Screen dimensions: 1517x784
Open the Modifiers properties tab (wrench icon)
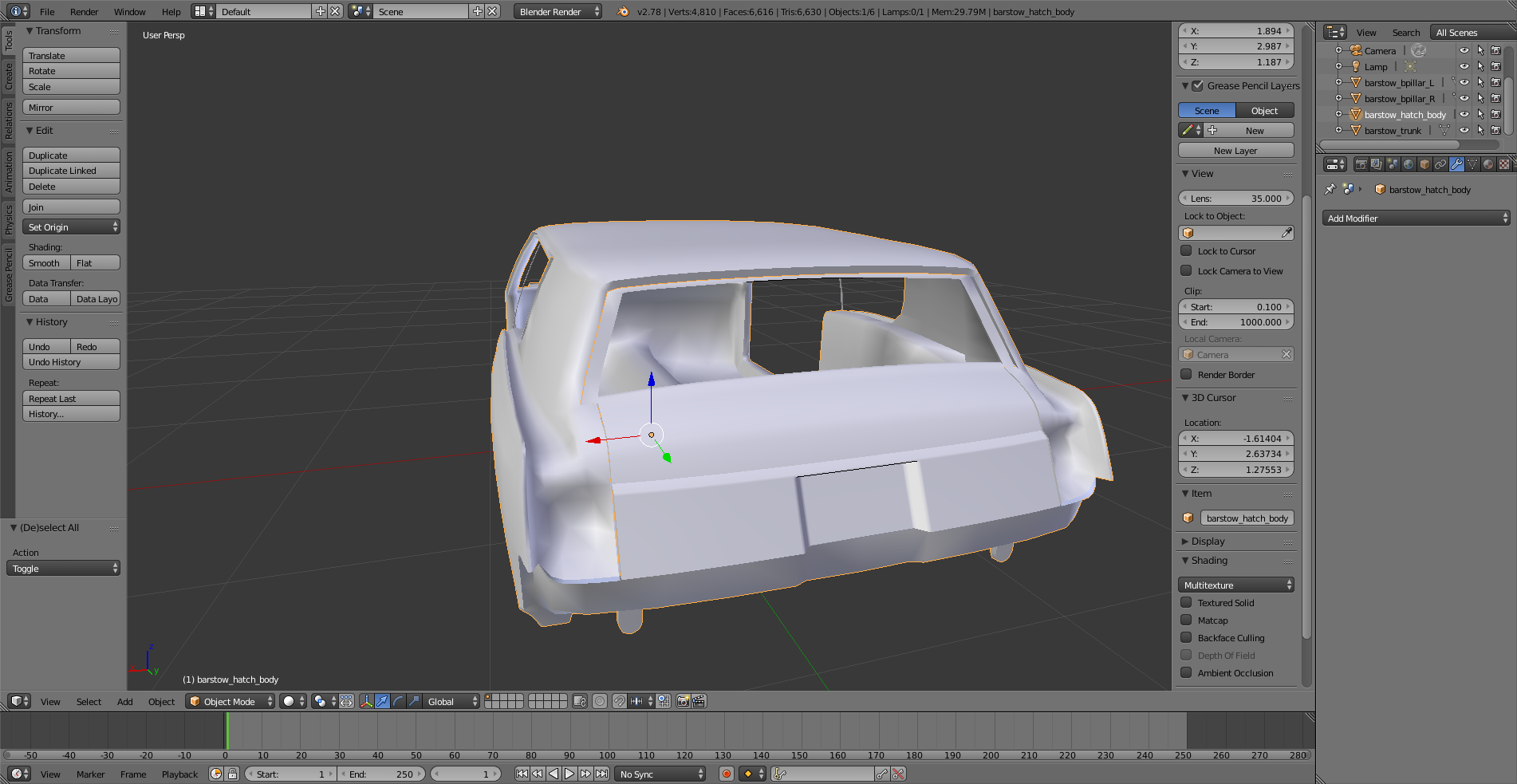1456,164
